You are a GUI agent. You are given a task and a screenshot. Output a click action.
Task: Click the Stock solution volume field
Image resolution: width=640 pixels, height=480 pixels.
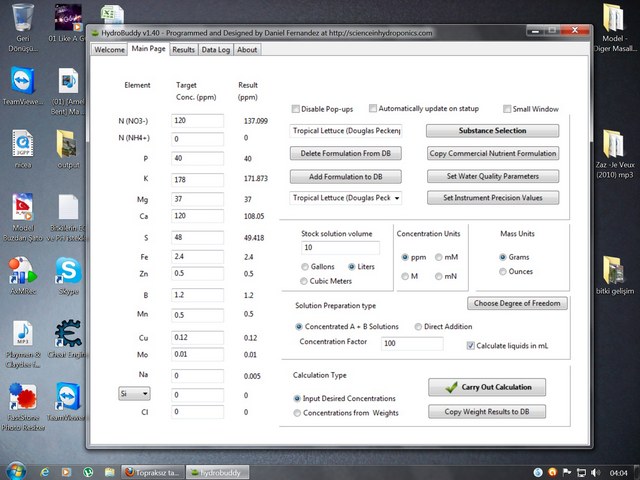point(340,248)
